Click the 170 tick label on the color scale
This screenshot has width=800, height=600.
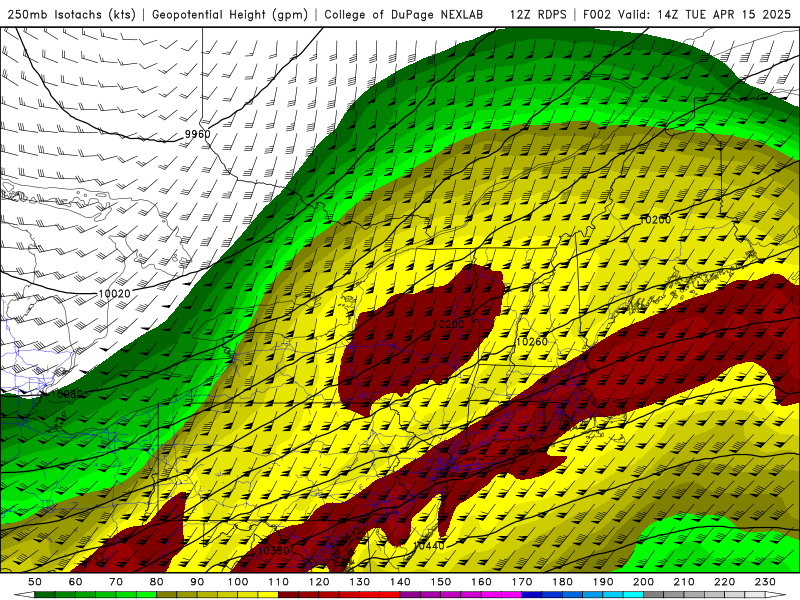(522, 582)
